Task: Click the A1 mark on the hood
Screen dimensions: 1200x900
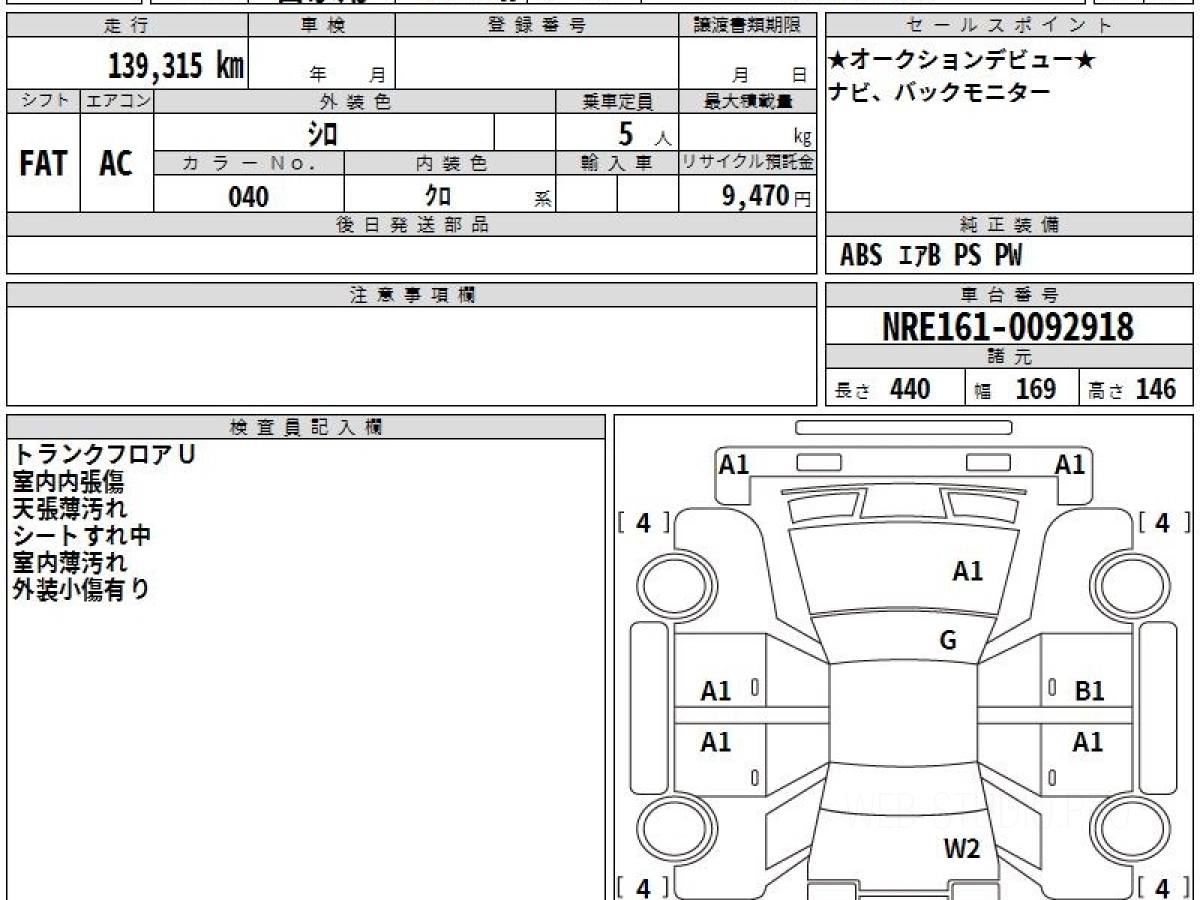Action: [967, 572]
